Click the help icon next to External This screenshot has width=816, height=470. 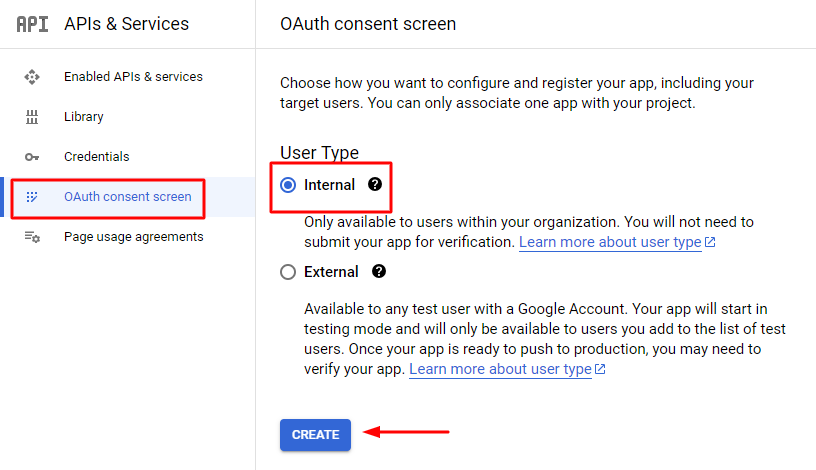coord(379,271)
